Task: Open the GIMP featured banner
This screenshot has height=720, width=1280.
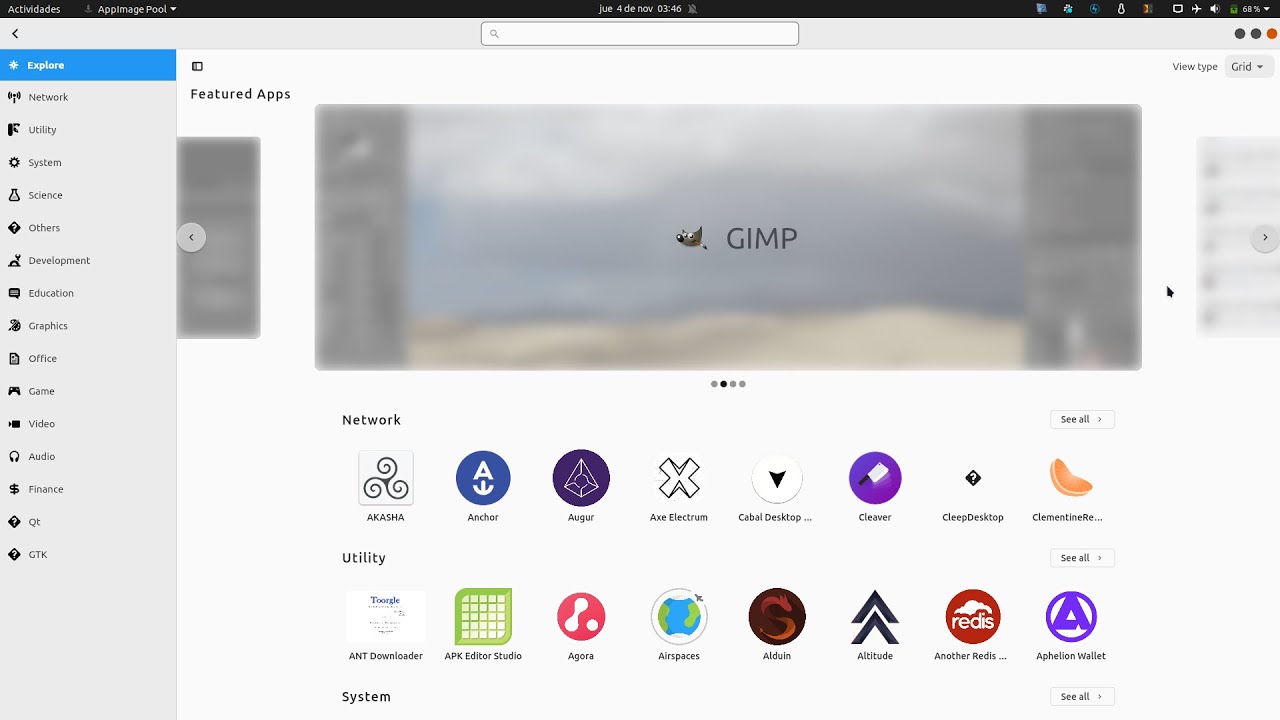Action: click(728, 237)
